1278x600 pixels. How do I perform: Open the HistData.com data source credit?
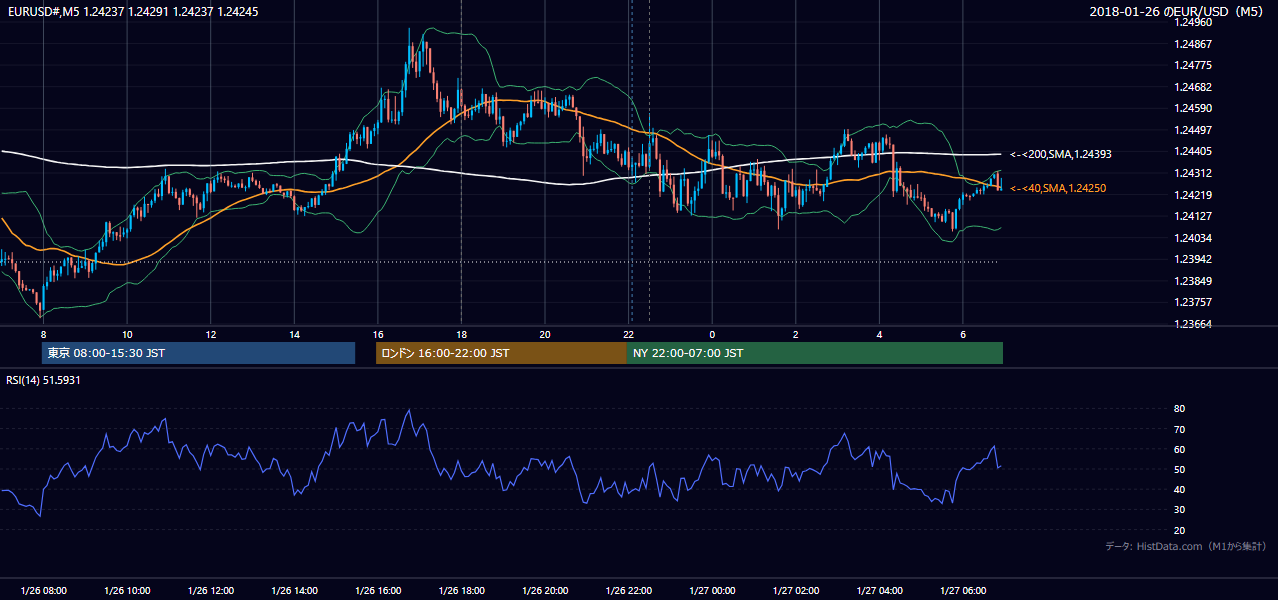click(1185, 546)
